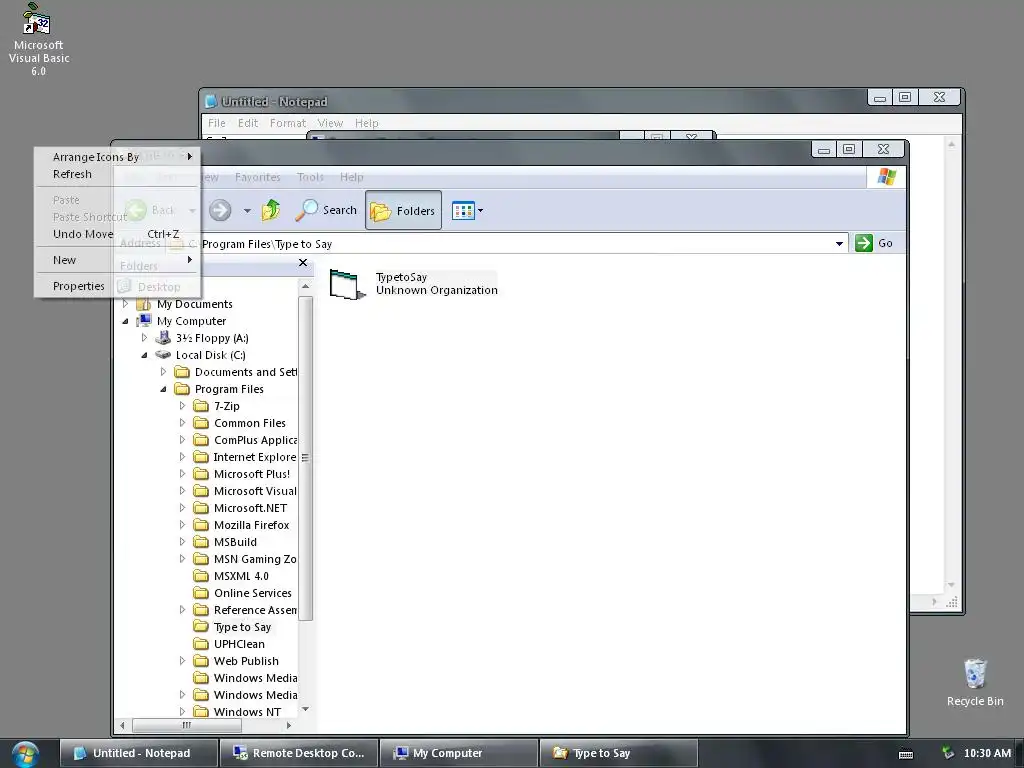The width and height of the screenshot is (1024, 768).
Task: Expand the 3½ Floppy (A:) node
Action: [x=144, y=338]
